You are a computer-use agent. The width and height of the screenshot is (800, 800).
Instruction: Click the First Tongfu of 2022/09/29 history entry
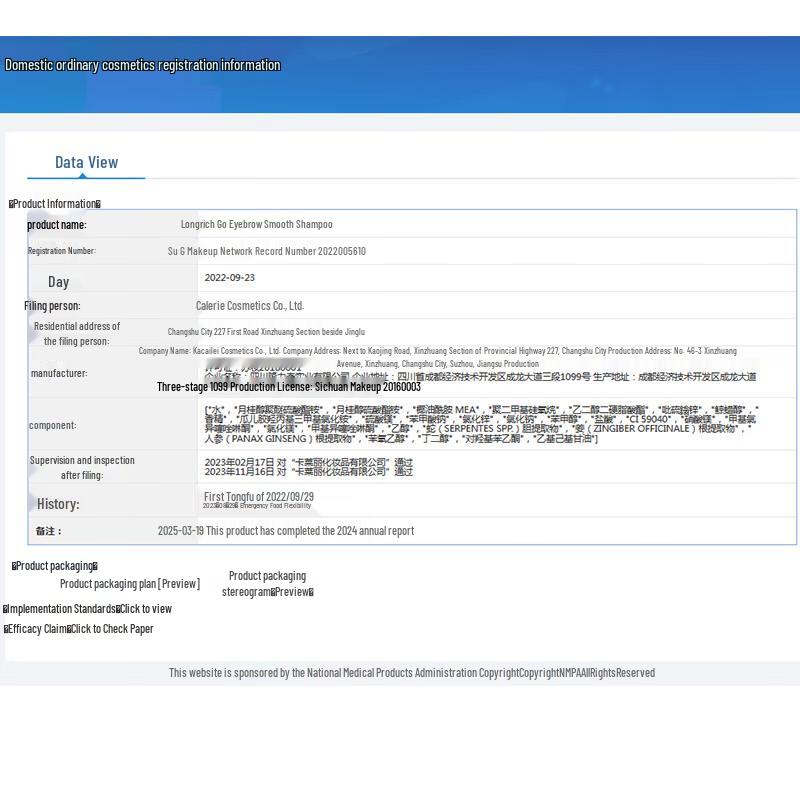pos(258,497)
